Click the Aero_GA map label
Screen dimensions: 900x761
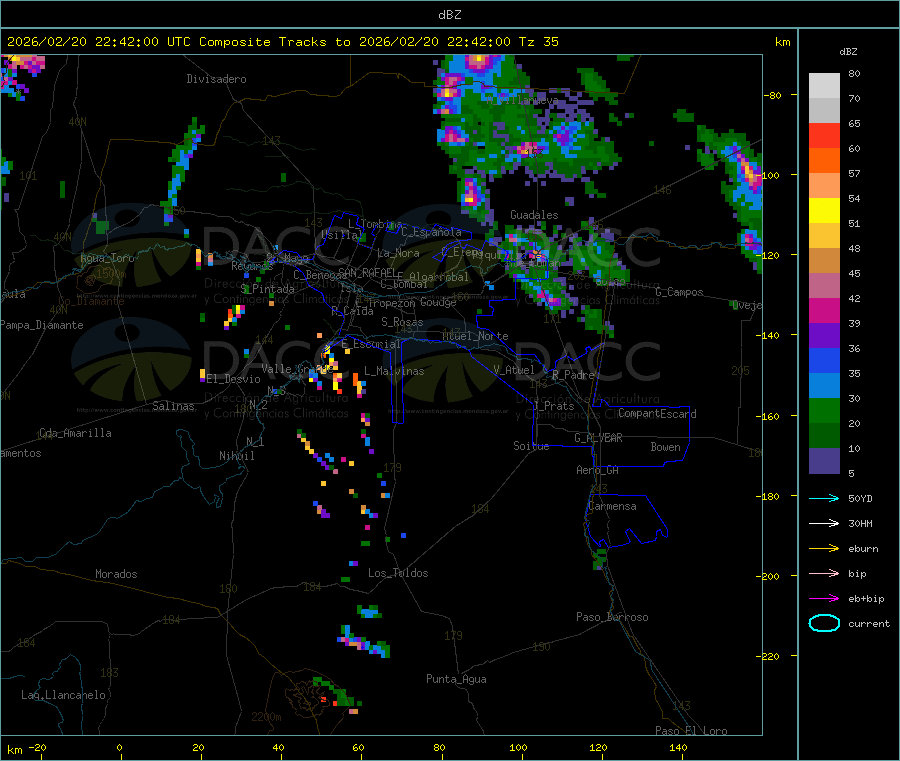pyautogui.click(x=598, y=470)
